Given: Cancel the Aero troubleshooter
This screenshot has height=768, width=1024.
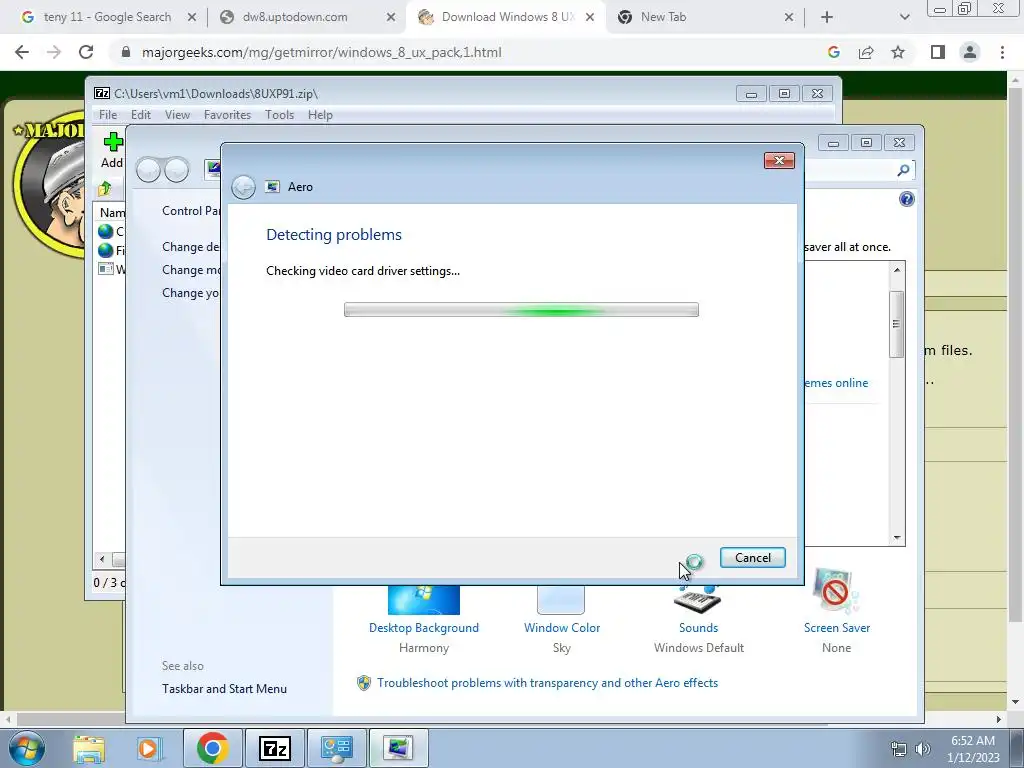Looking at the screenshot, I should tap(752, 558).
